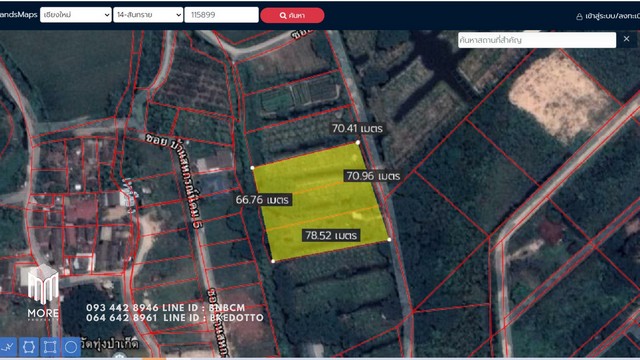Screen dimensions: 640x360
Task: Close the landmark search box
Action: coord(627,39)
